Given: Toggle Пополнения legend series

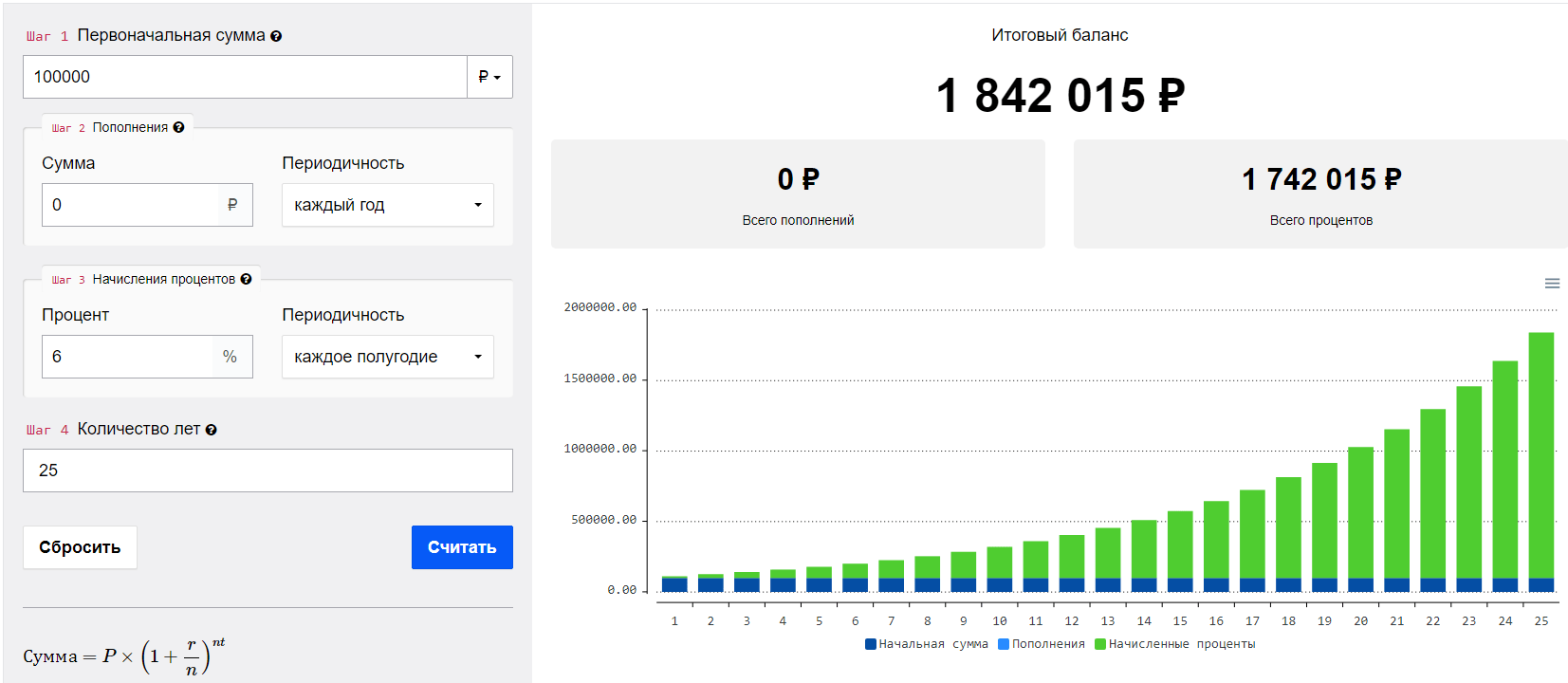Looking at the screenshot, I should 1041,644.
